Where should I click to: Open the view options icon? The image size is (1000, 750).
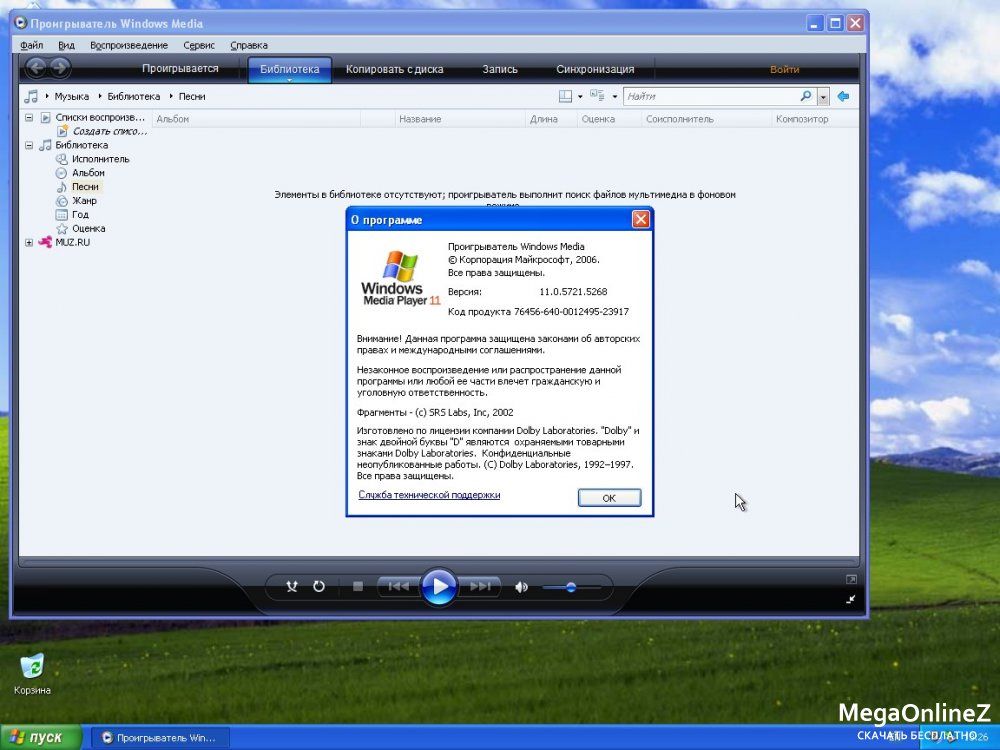click(597, 96)
